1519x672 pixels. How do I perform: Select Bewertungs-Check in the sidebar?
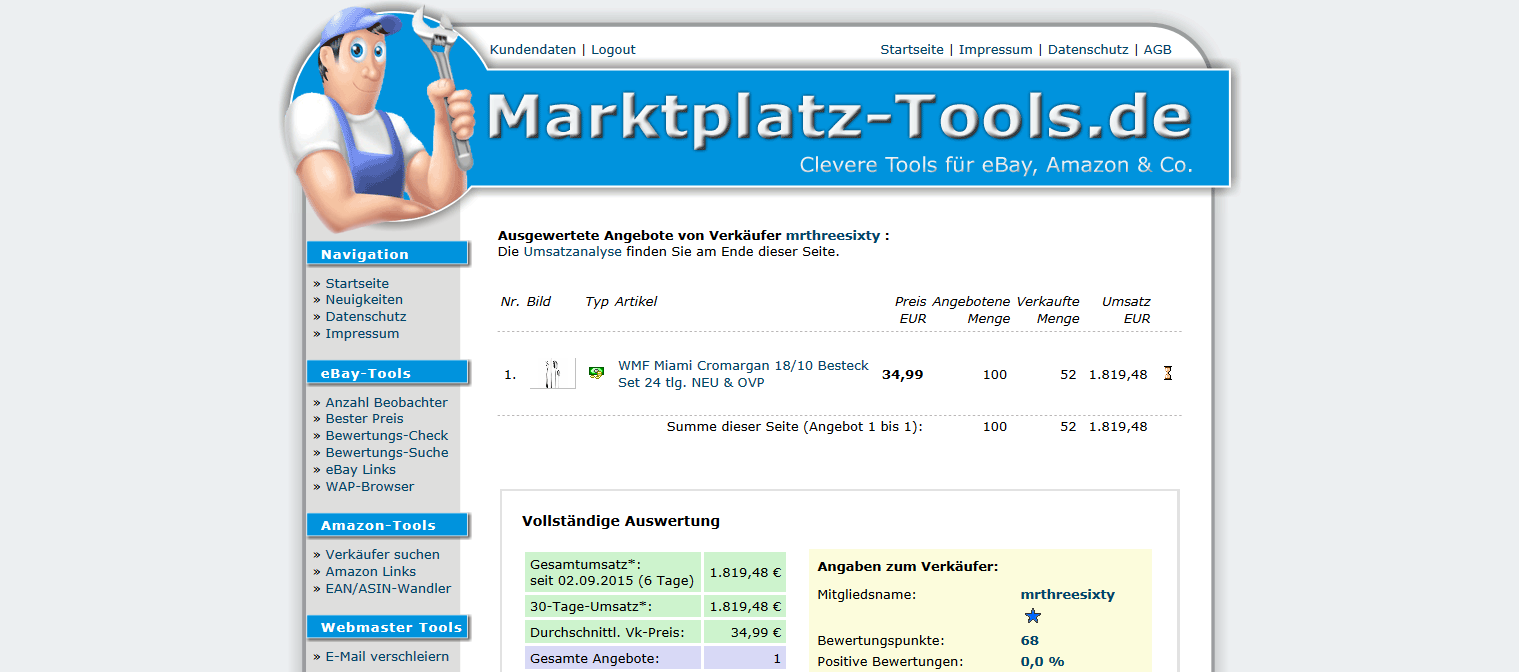[386, 435]
